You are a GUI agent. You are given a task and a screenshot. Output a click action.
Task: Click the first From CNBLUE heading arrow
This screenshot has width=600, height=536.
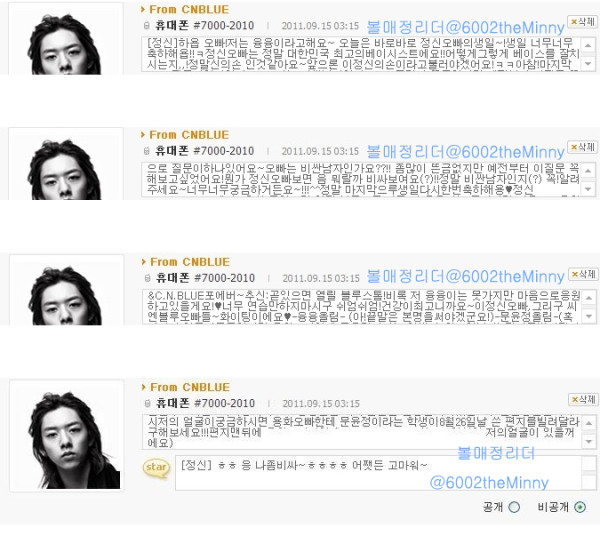pos(143,9)
